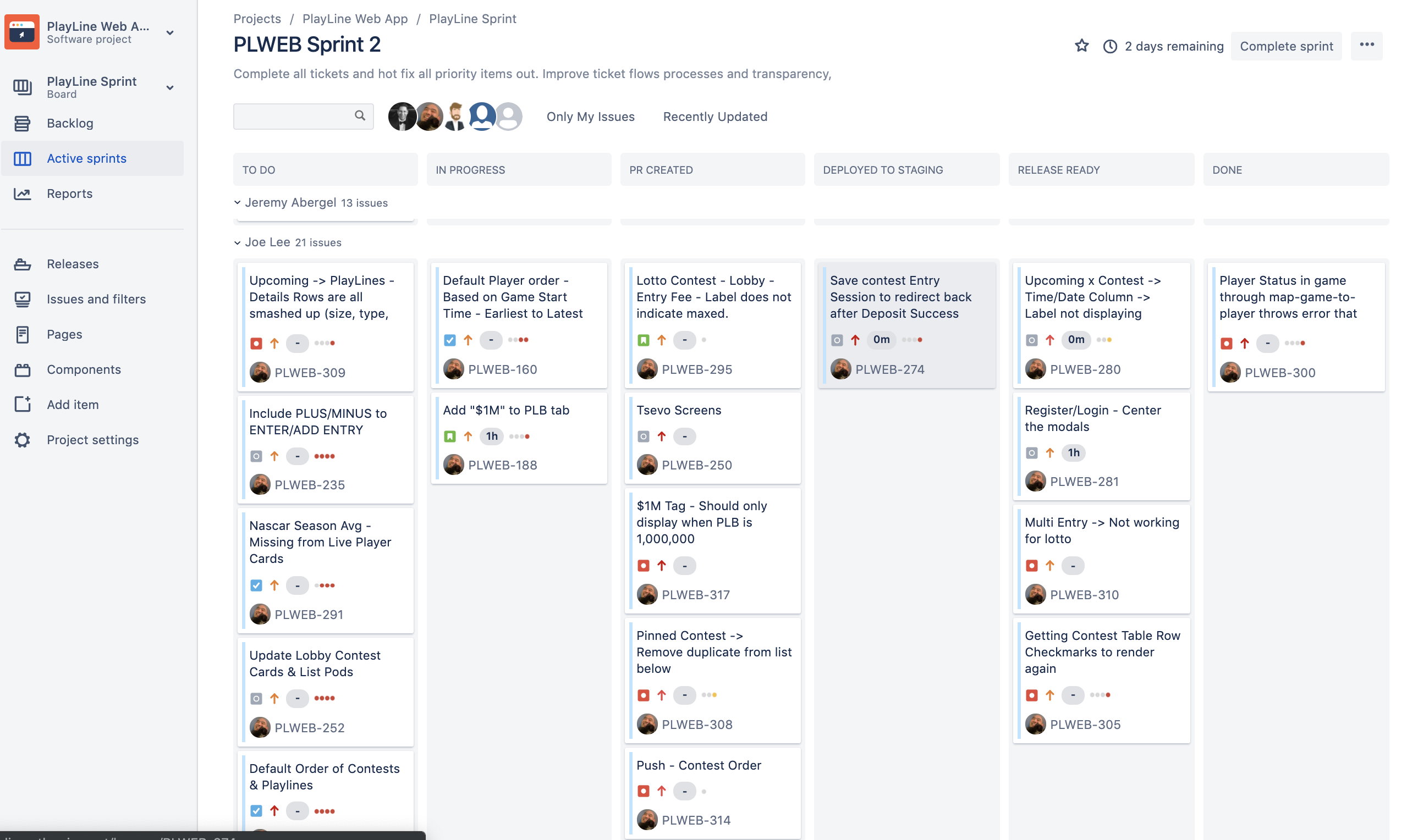Collapse the Joe Lee swimlane
Viewport: 1407px width, 840px height.
point(237,242)
